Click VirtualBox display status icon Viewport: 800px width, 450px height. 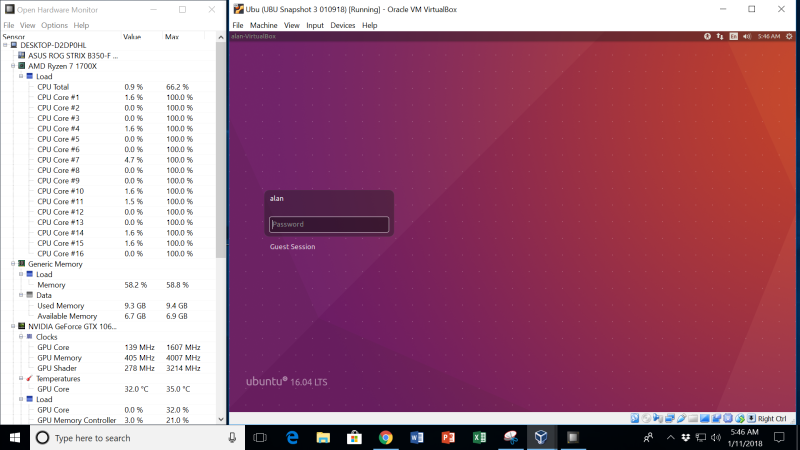coord(705,418)
